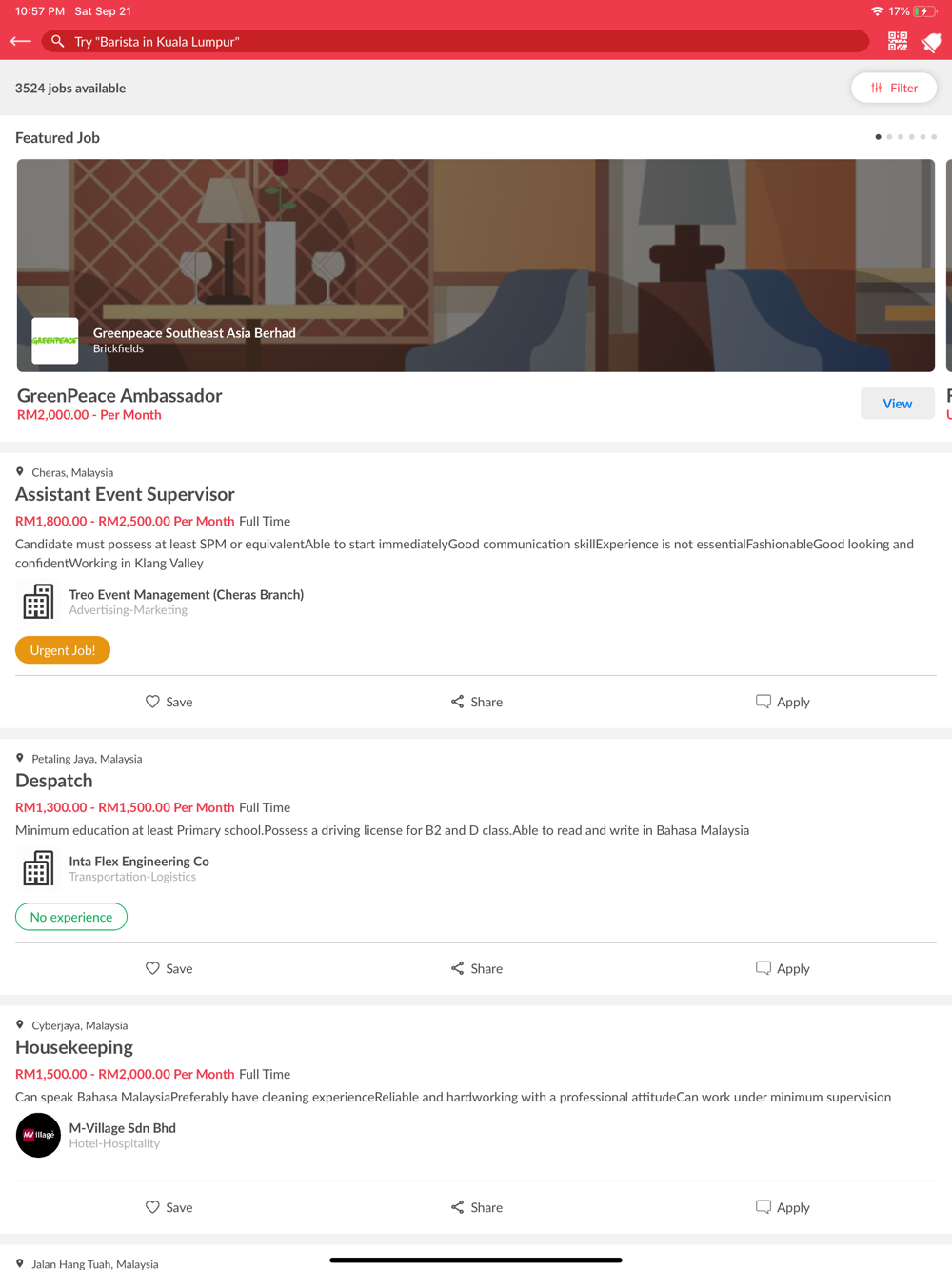This screenshot has height=1270, width=952.
Task: Tap the back arrow icon
Action: tap(21, 41)
